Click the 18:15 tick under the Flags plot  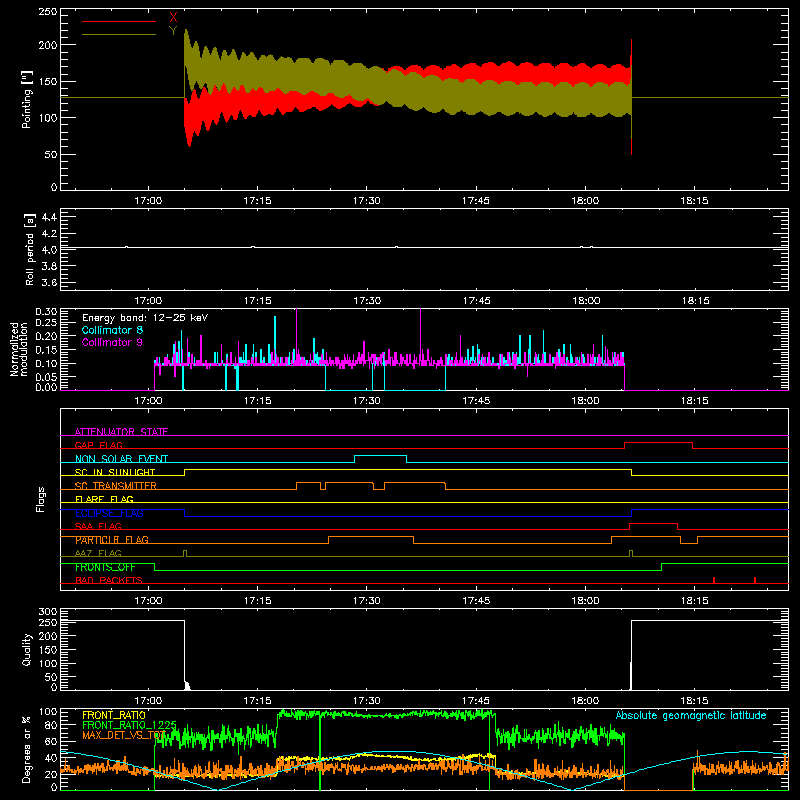click(x=694, y=601)
